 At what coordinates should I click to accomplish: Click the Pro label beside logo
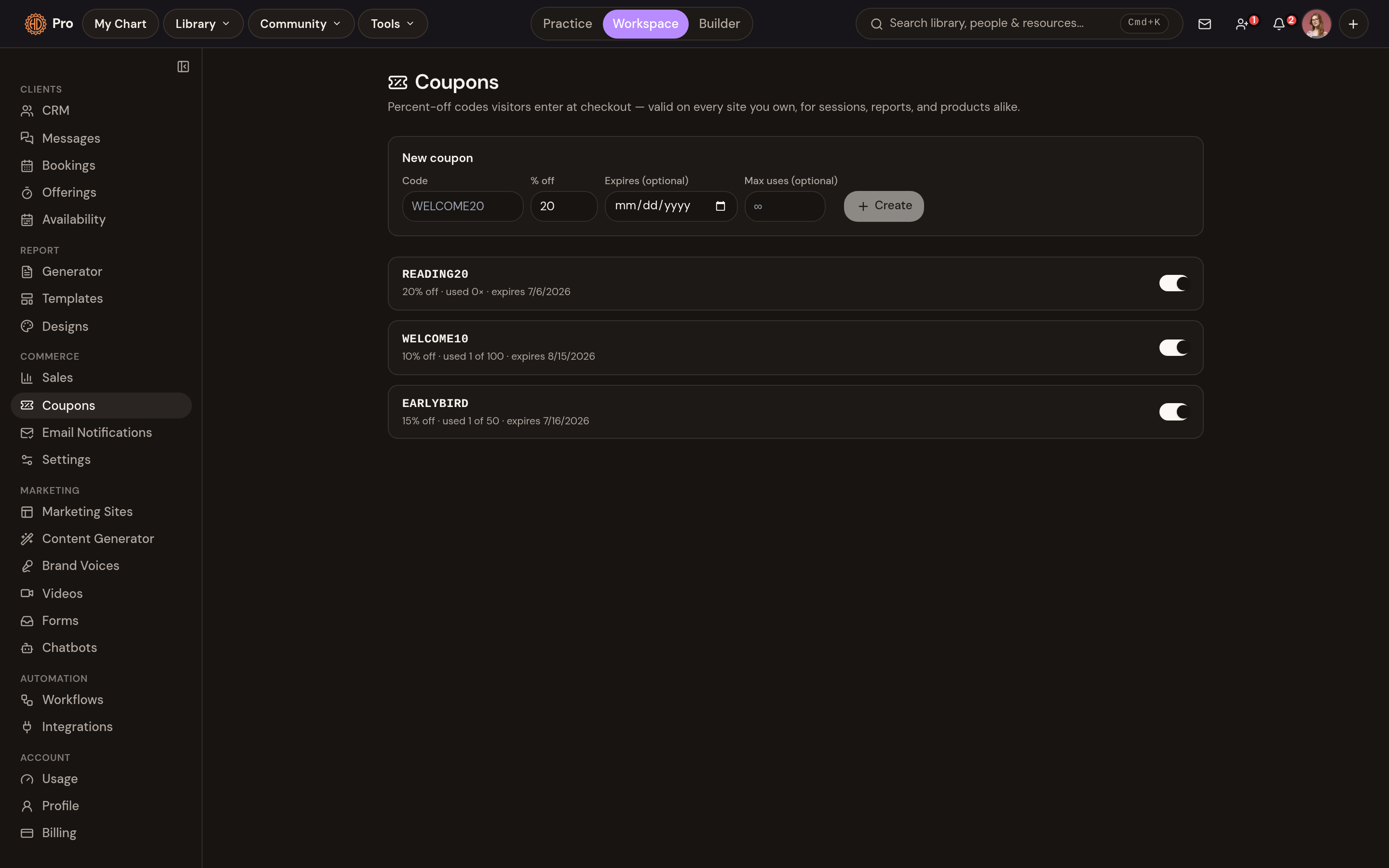pos(63,24)
